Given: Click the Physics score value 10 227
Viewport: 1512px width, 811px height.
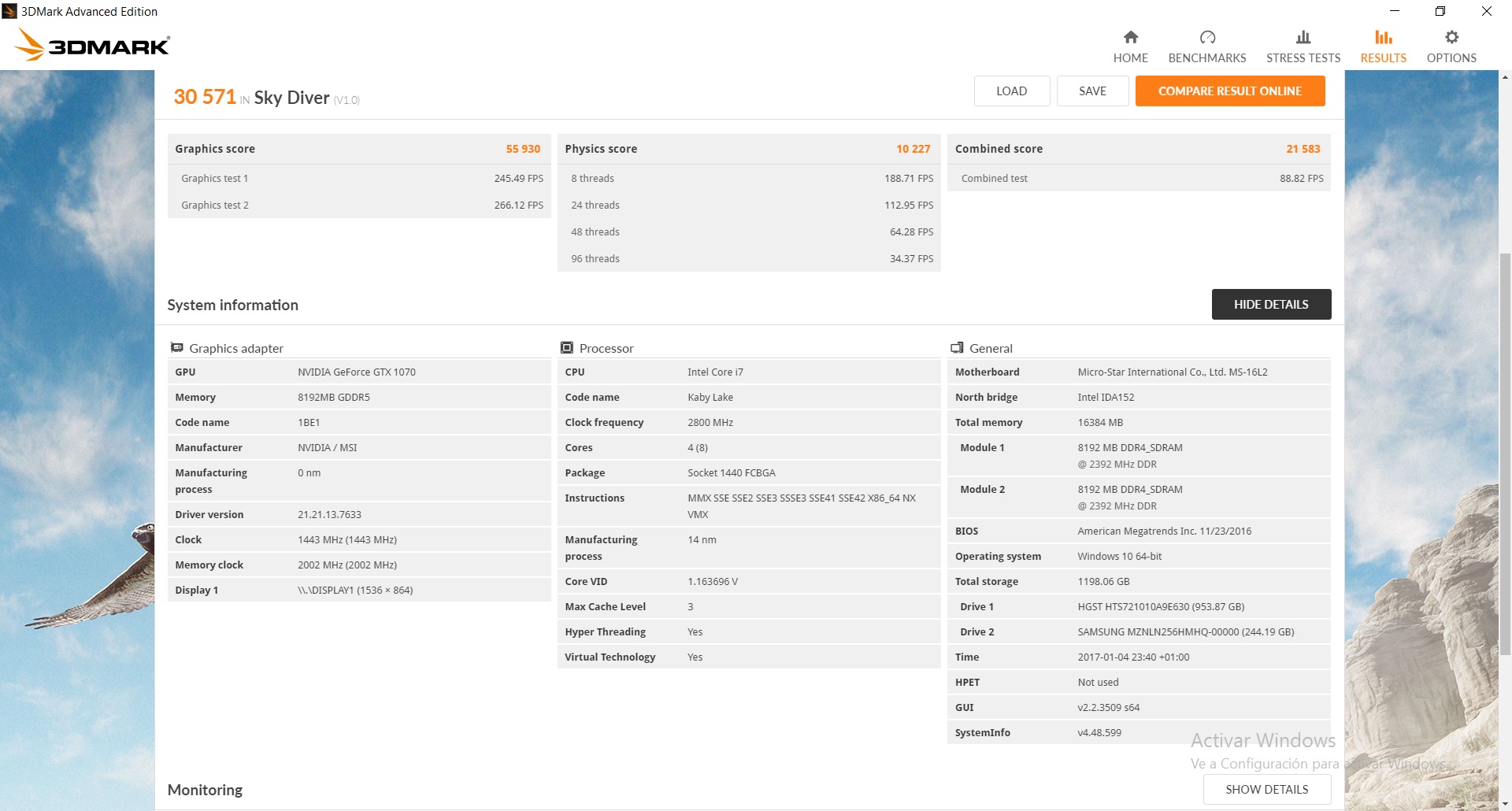Looking at the screenshot, I should click(x=913, y=148).
